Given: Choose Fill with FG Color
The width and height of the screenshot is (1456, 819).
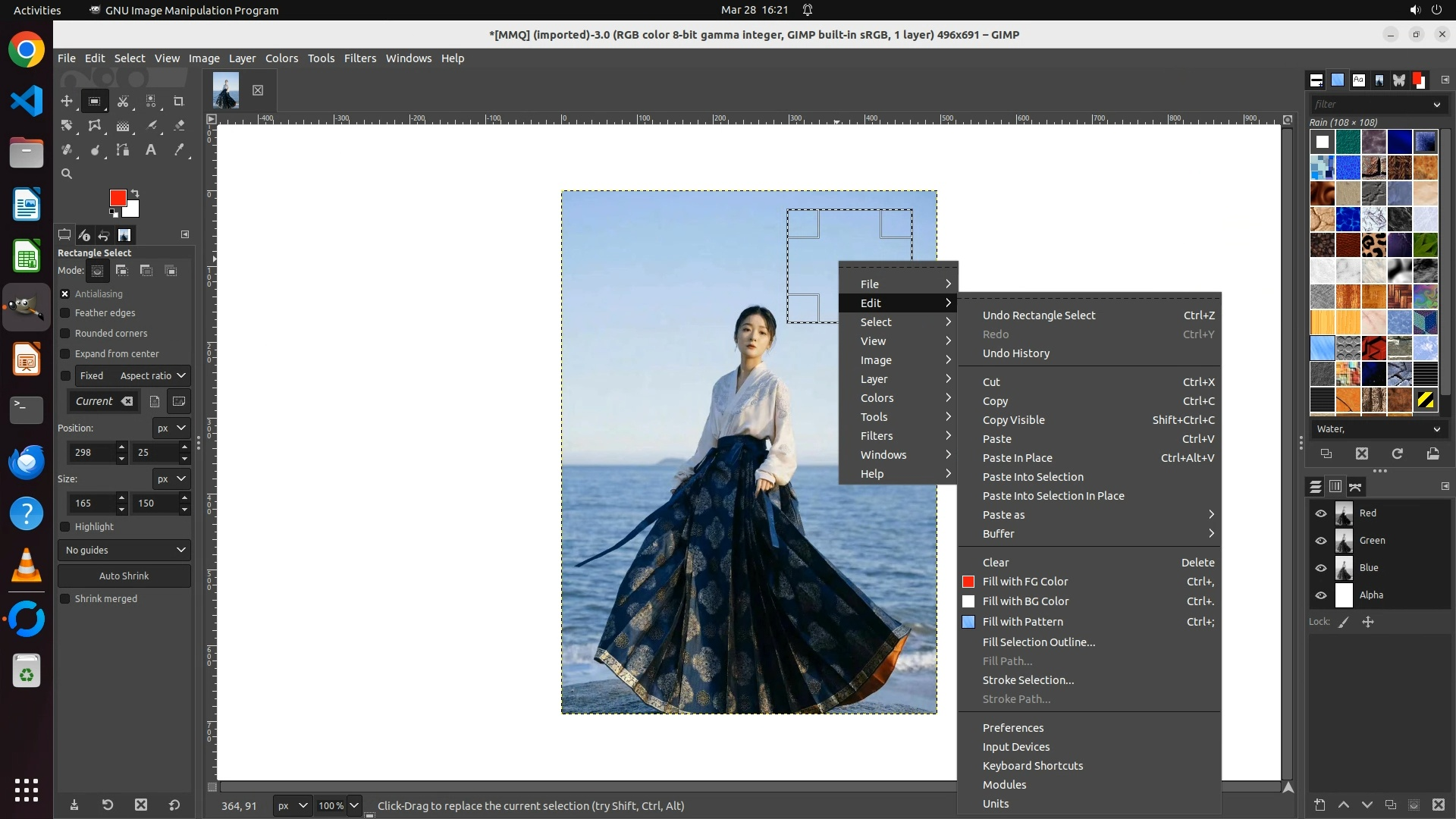Looking at the screenshot, I should click(x=1025, y=582).
